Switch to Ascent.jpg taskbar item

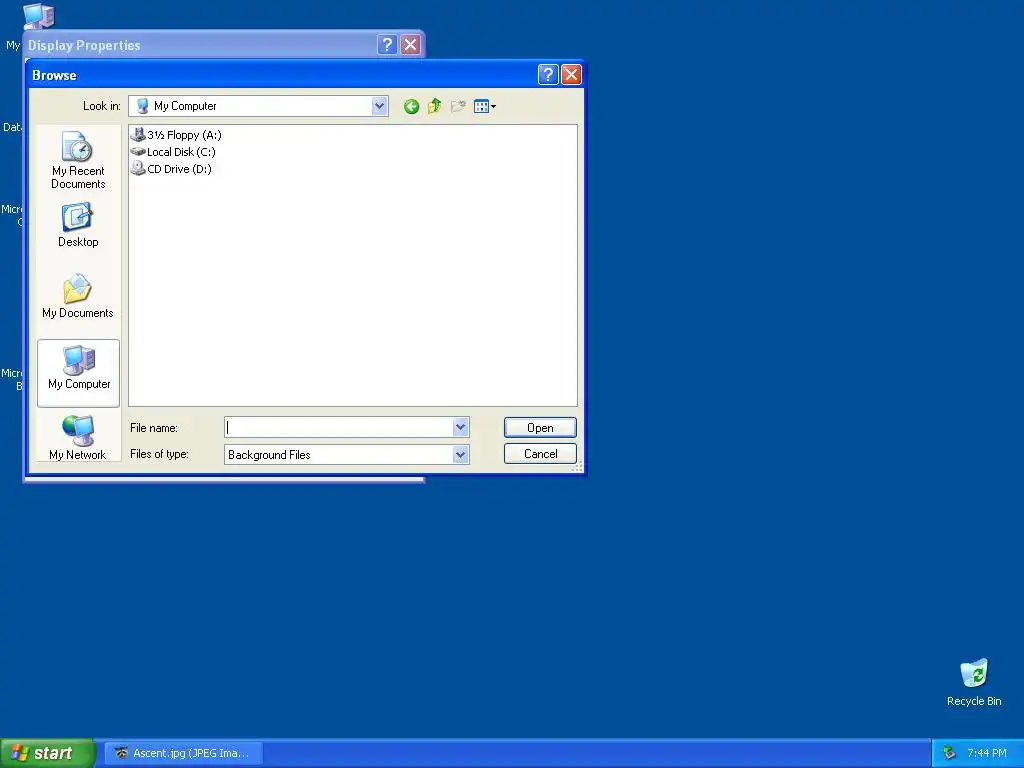pos(184,753)
